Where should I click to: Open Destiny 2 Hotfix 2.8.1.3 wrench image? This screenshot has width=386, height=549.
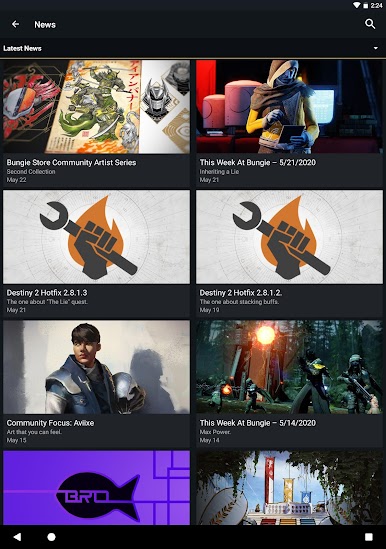pos(96,237)
